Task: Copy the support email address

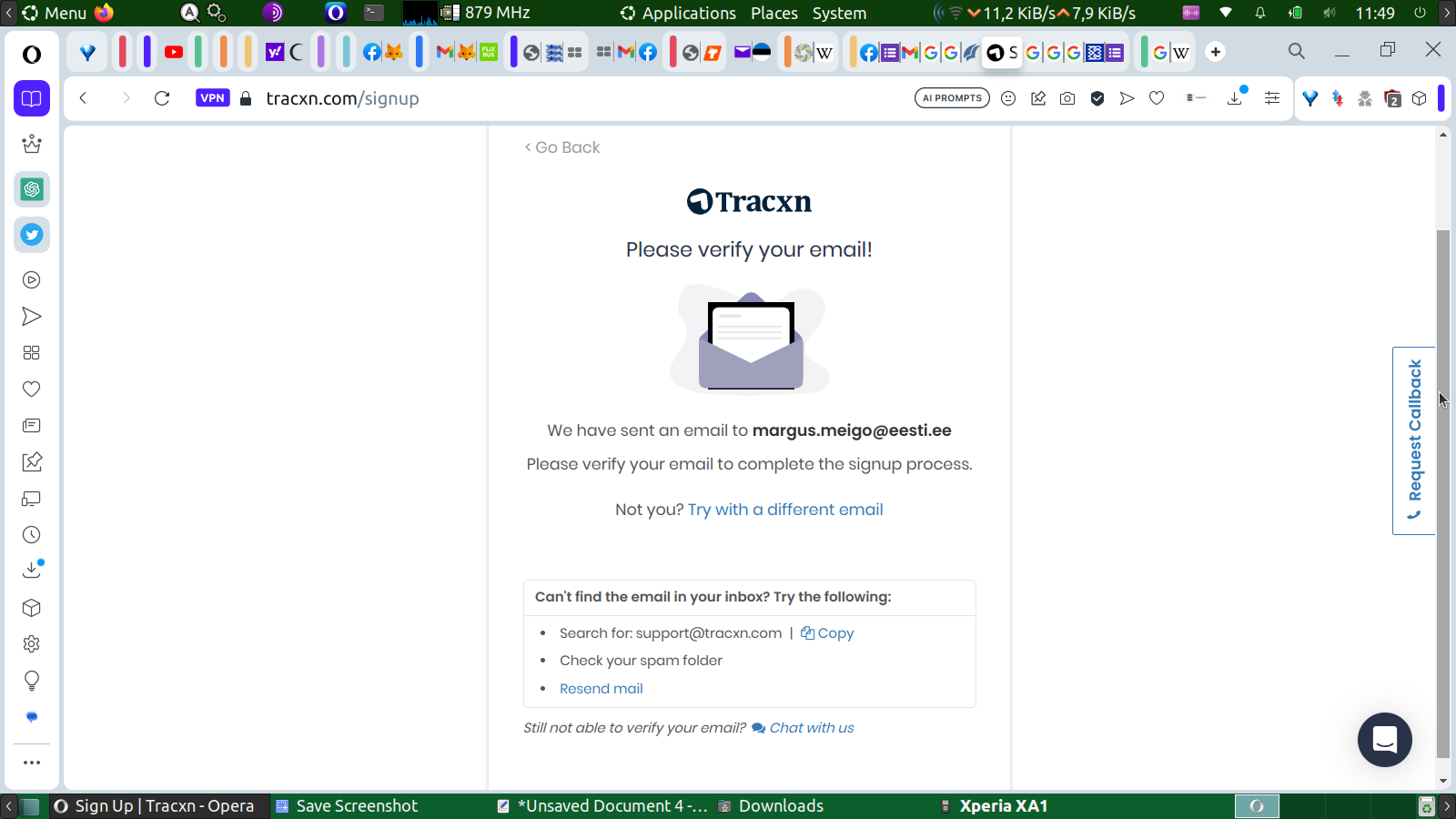Action: coord(827,633)
